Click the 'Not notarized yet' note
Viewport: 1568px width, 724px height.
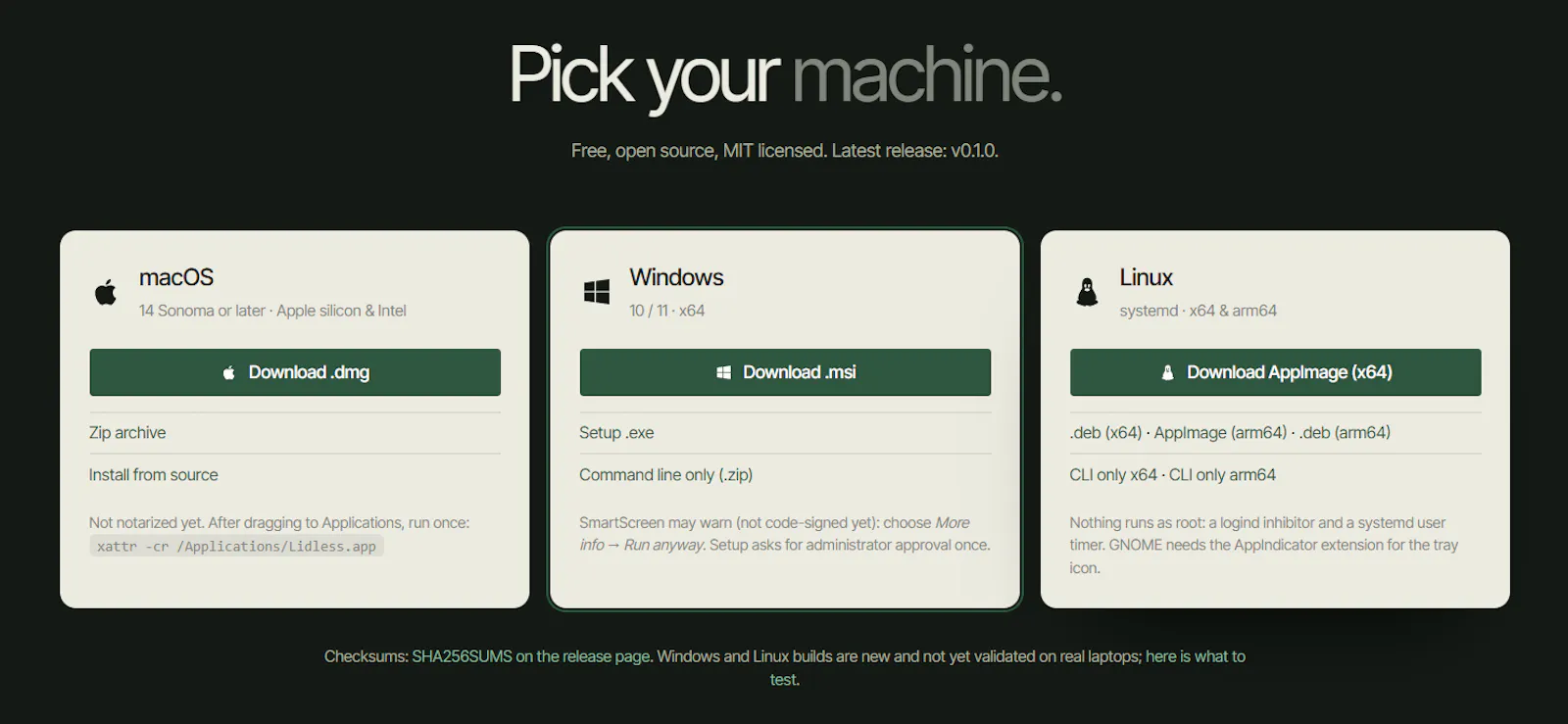279,523
